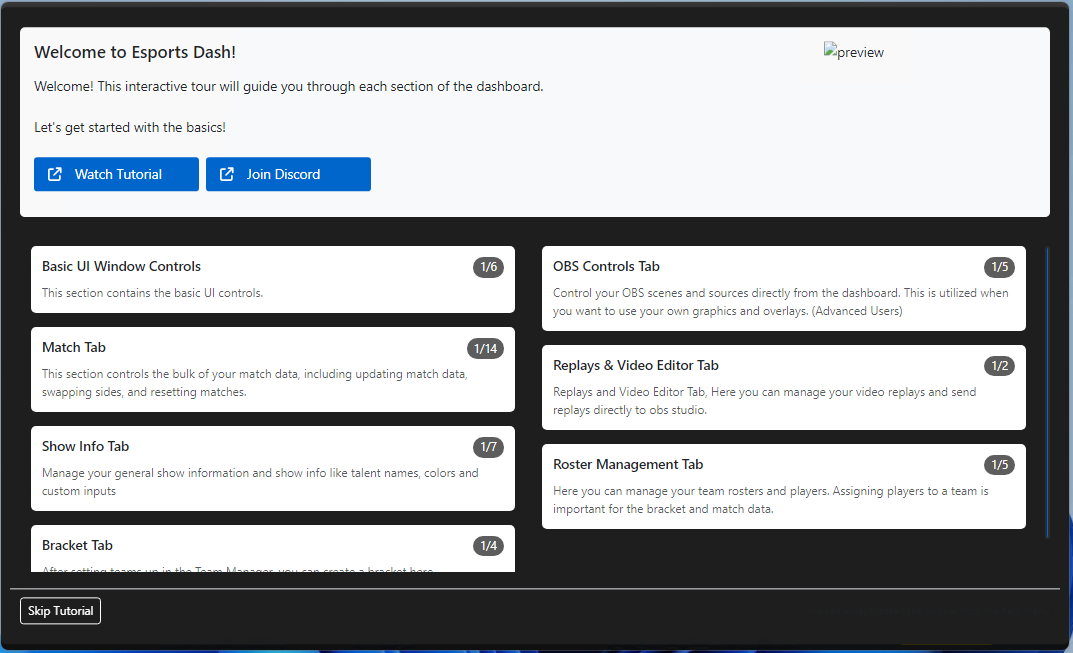1073x653 pixels.
Task: Open the Replays & Video Editor Tab card
Action: (783, 387)
